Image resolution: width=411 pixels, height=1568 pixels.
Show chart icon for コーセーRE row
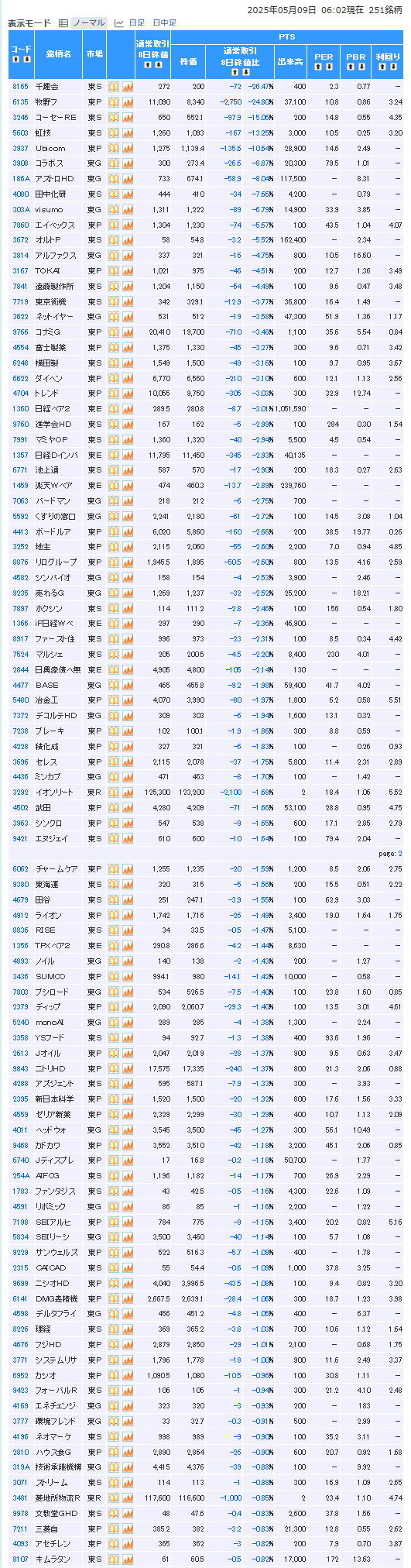pyautogui.click(x=128, y=117)
